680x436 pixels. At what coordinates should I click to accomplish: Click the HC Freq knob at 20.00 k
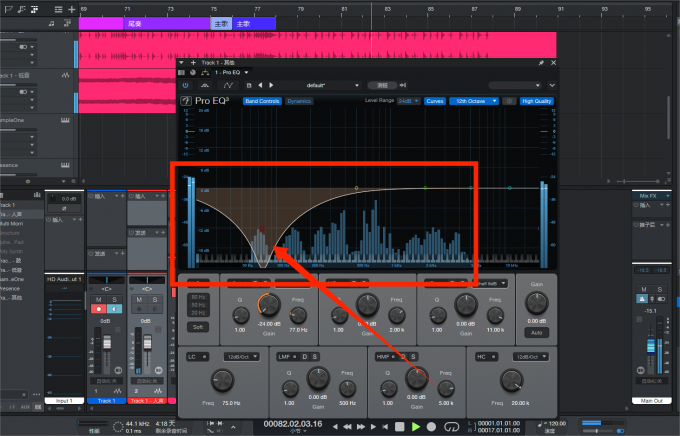[x=511, y=381]
